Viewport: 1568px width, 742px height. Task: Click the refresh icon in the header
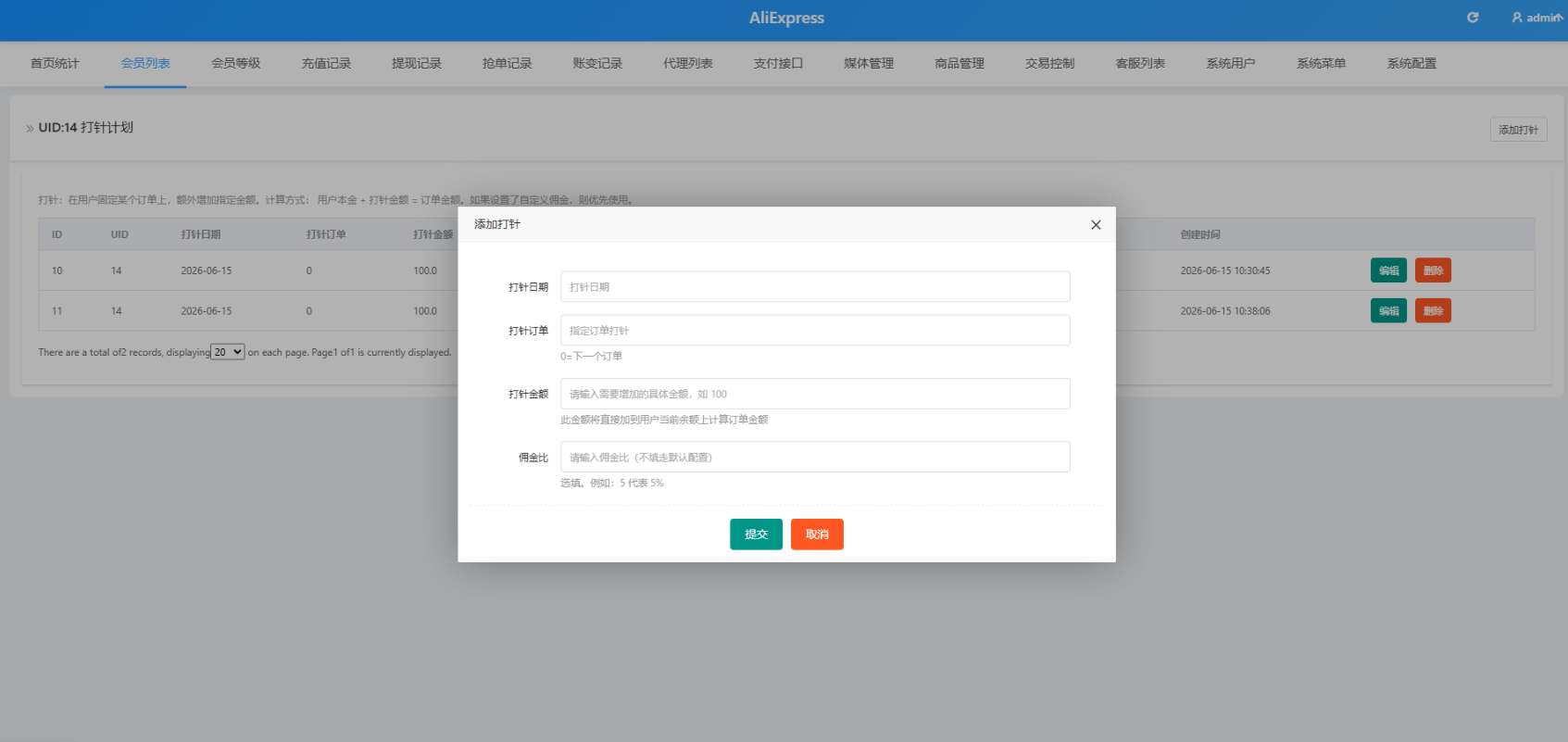pos(1473,18)
